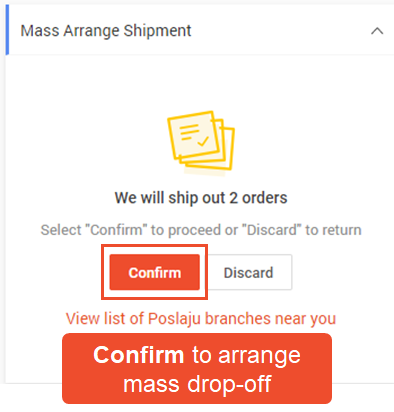Click the stacked documents shipment icon
The width and height of the screenshot is (394, 412).
(x=201, y=141)
